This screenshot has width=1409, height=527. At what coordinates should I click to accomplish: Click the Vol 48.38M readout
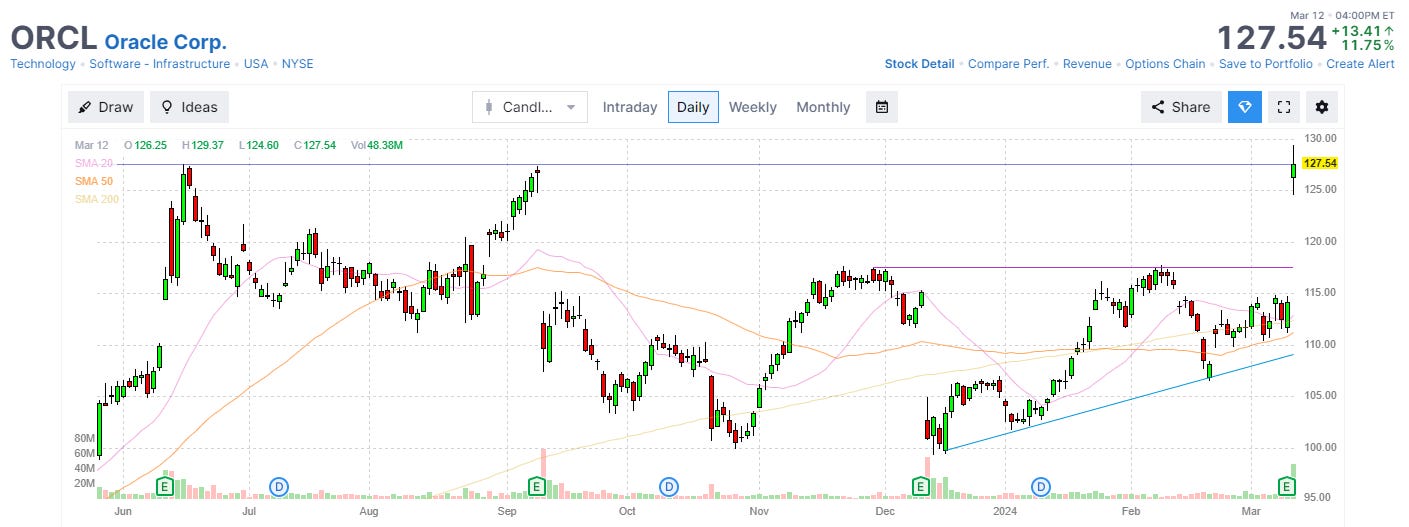pos(377,145)
